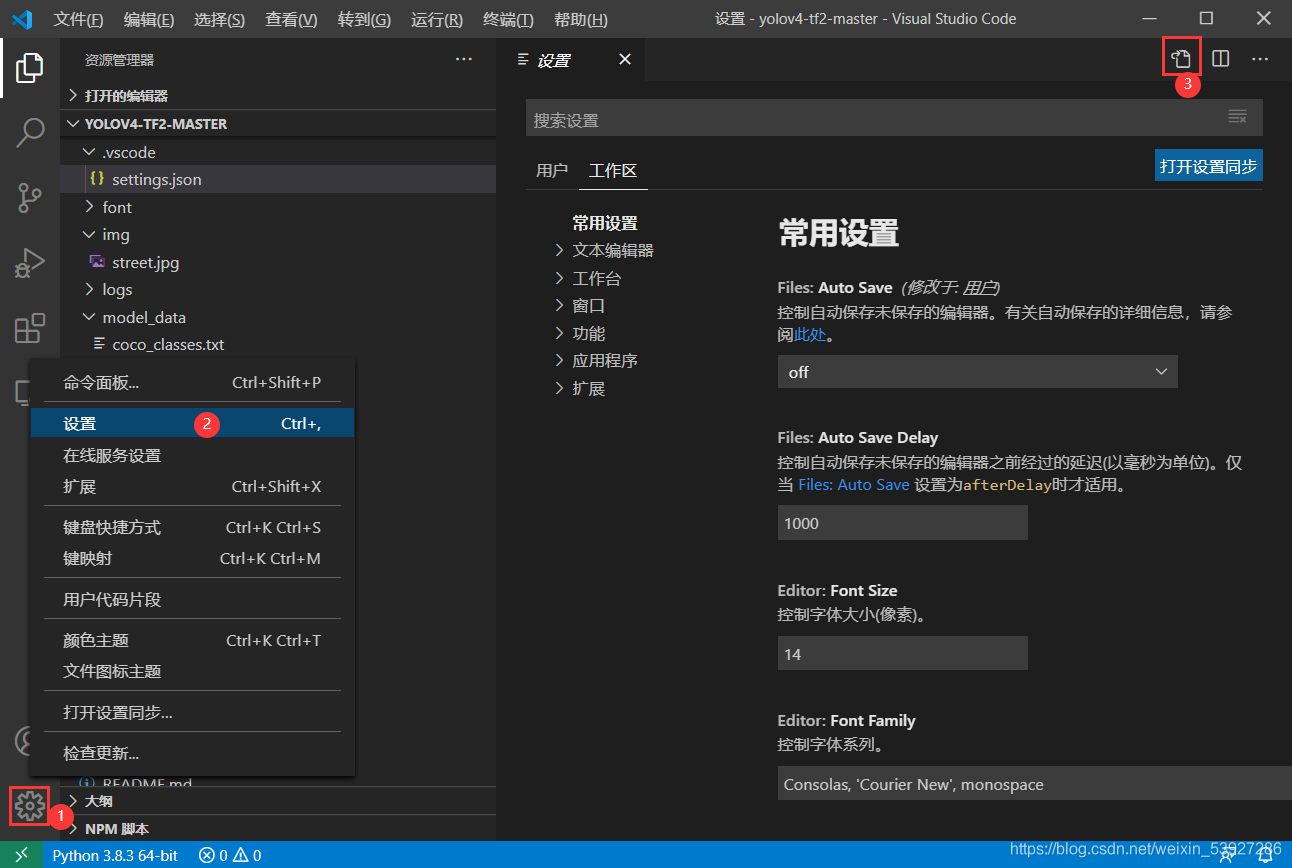Expand the font folder
Screen dimensions: 1292x868
[278, 207]
